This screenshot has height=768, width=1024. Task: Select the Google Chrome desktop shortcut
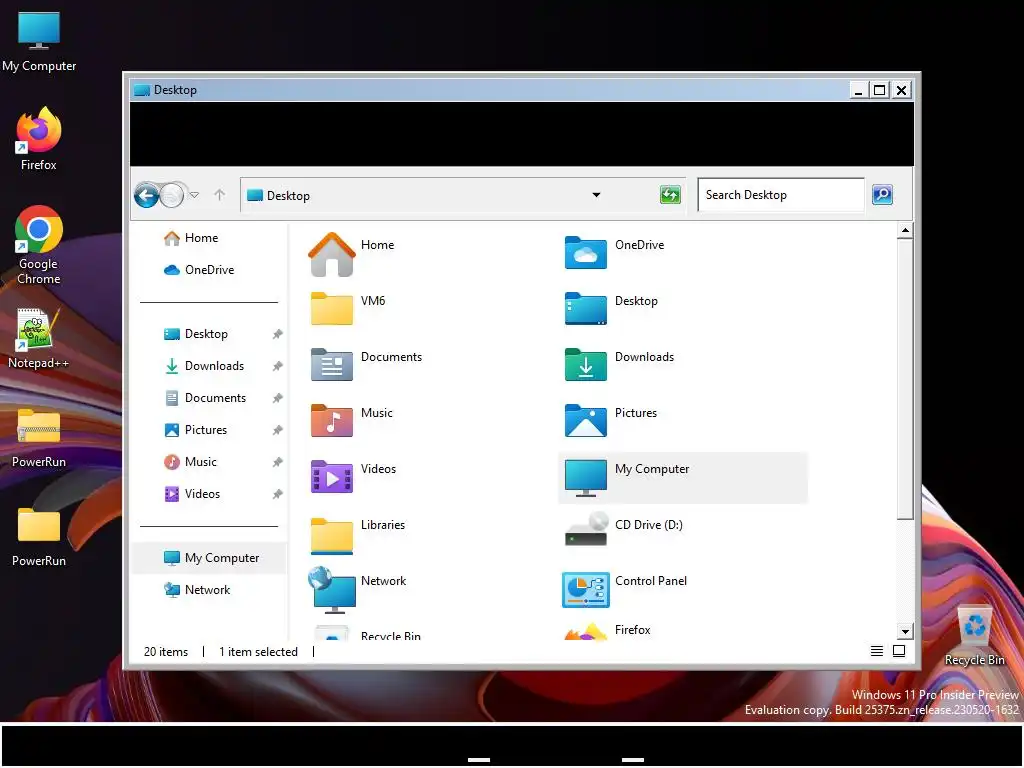[x=39, y=245]
